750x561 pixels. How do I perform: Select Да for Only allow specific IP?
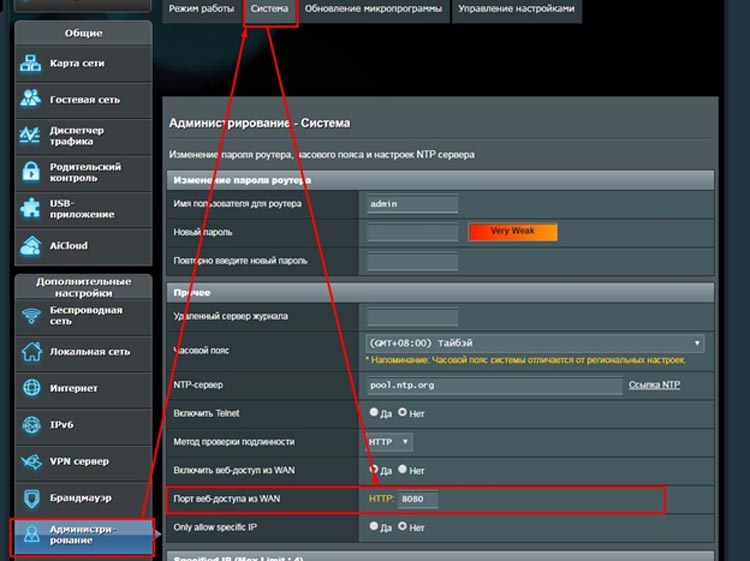(x=374, y=527)
